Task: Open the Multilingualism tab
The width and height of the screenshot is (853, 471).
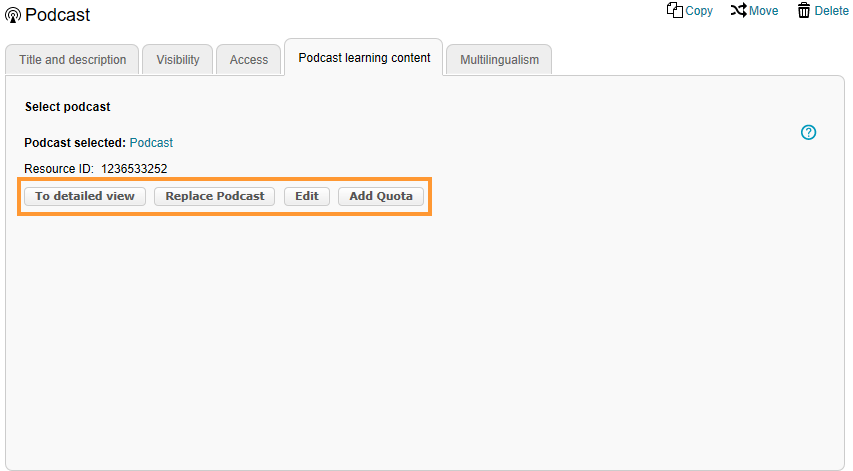Action: coord(499,60)
